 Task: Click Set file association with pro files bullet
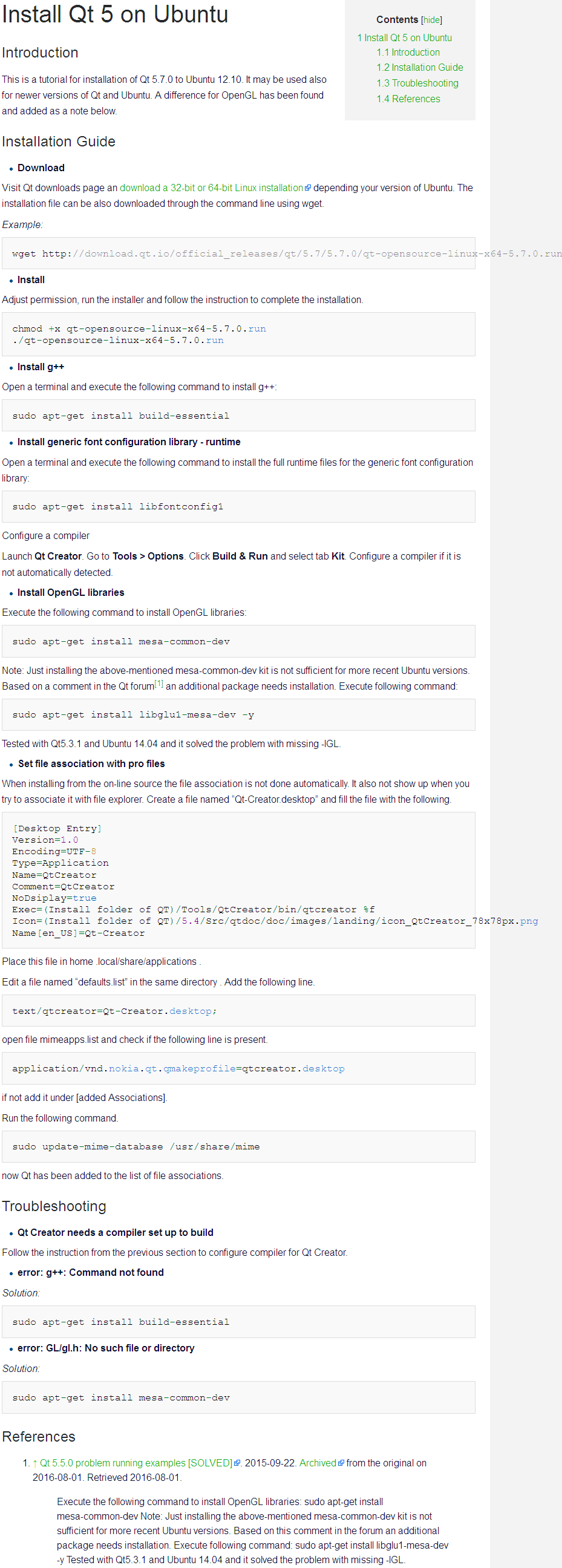pyautogui.click(x=91, y=764)
